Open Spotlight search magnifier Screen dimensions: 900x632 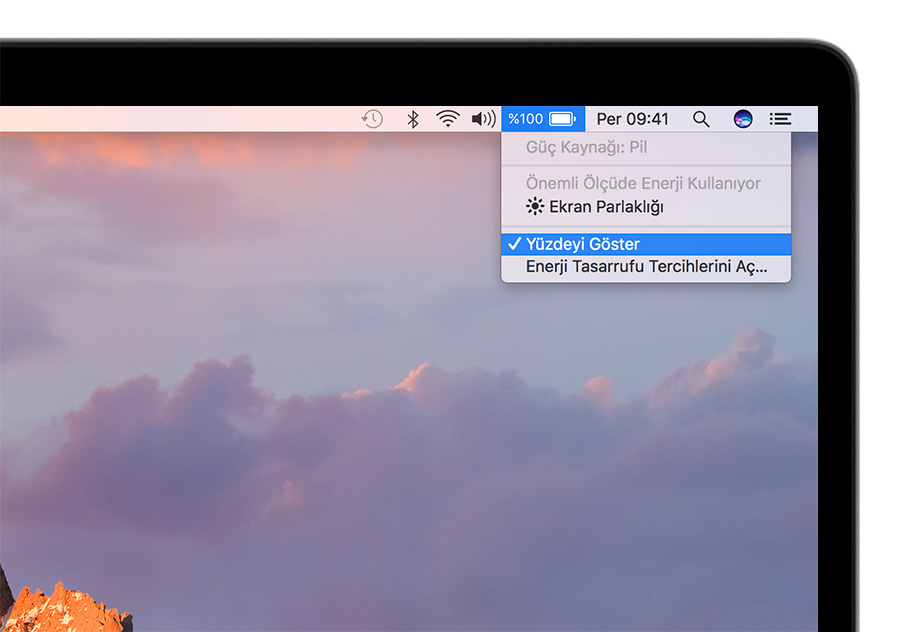[701, 119]
